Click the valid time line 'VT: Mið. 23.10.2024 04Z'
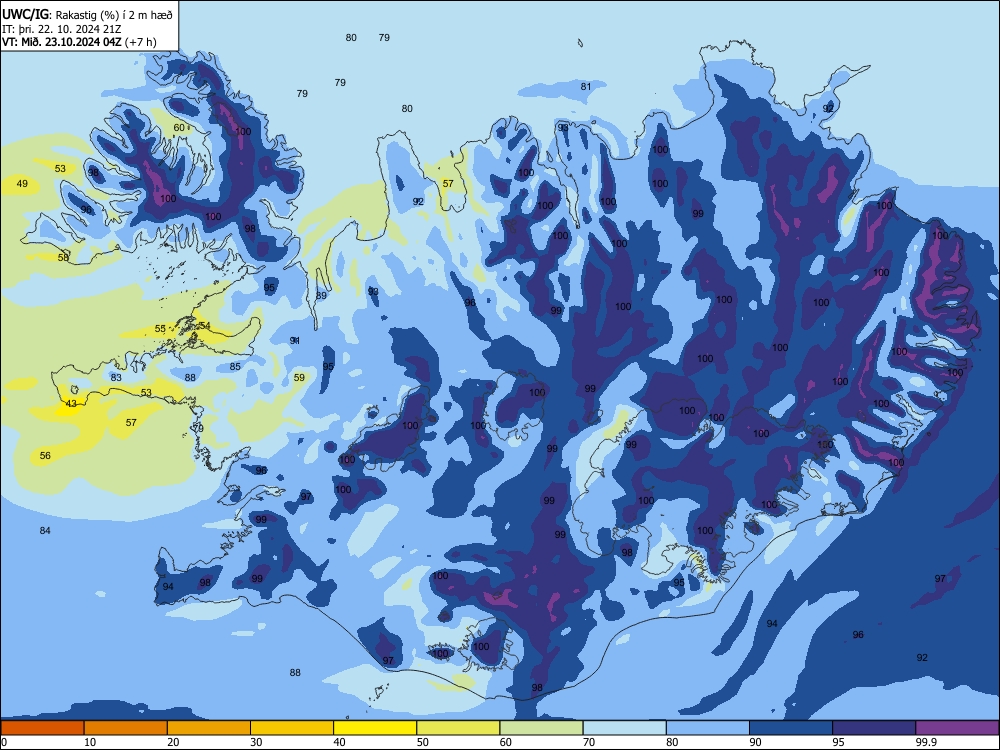This screenshot has width=1000, height=750. point(62,42)
